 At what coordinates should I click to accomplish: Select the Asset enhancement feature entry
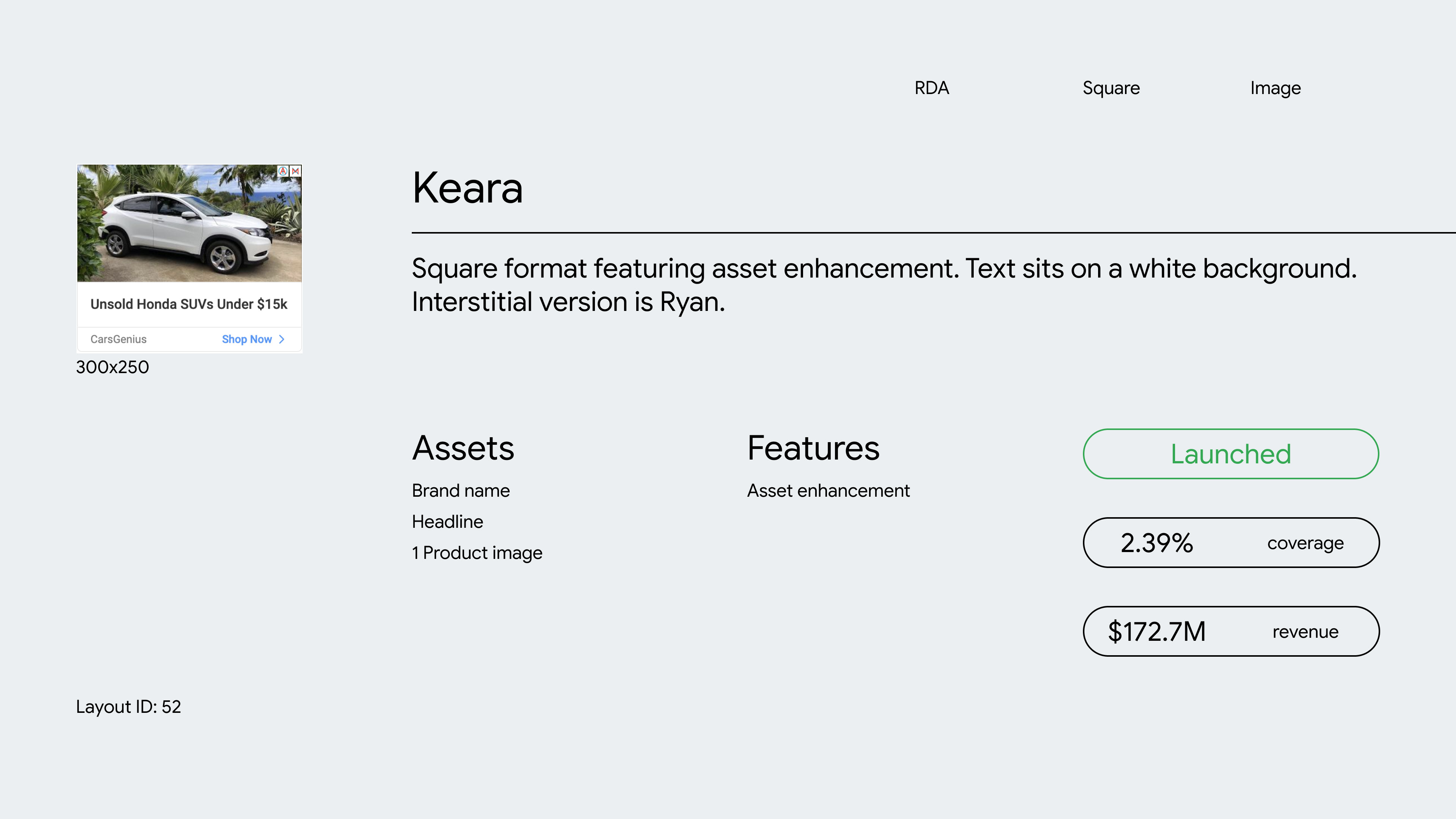pyautogui.click(x=828, y=491)
